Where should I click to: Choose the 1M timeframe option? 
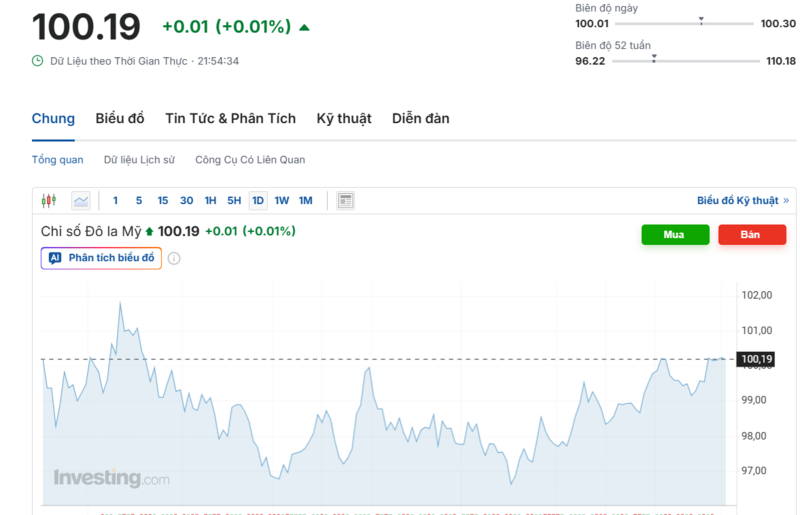click(x=306, y=200)
